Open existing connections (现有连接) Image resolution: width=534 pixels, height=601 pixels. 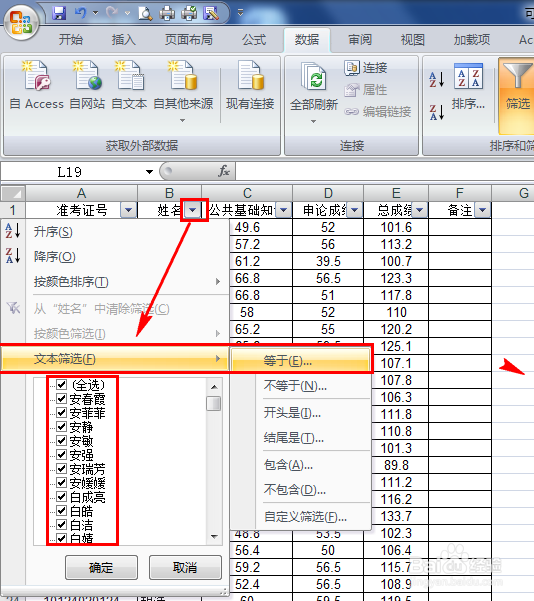(250, 85)
